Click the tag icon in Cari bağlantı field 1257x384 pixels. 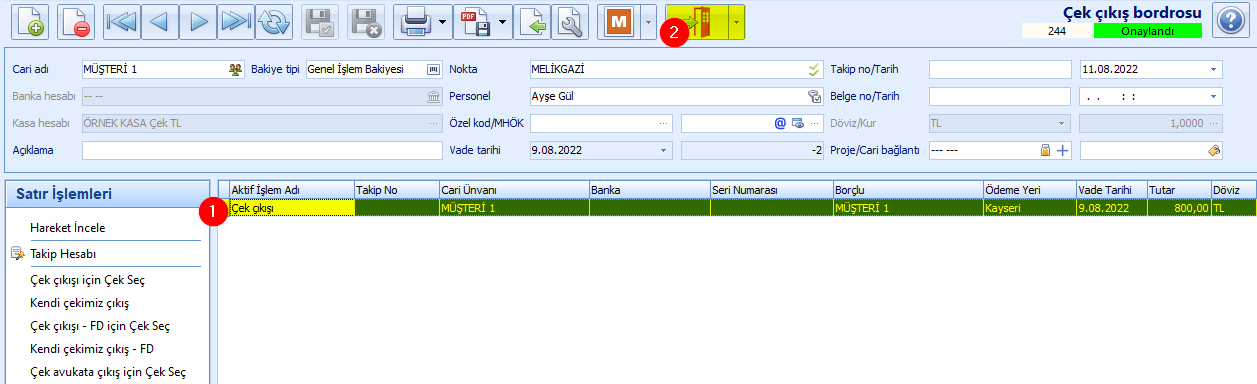click(1214, 150)
